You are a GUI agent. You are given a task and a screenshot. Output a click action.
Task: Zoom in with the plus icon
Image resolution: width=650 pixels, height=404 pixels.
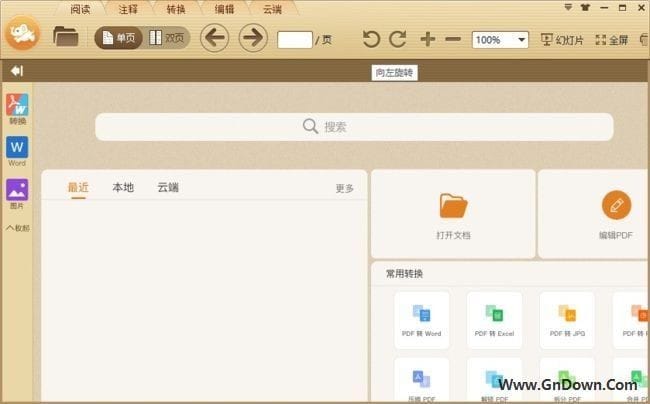point(428,39)
